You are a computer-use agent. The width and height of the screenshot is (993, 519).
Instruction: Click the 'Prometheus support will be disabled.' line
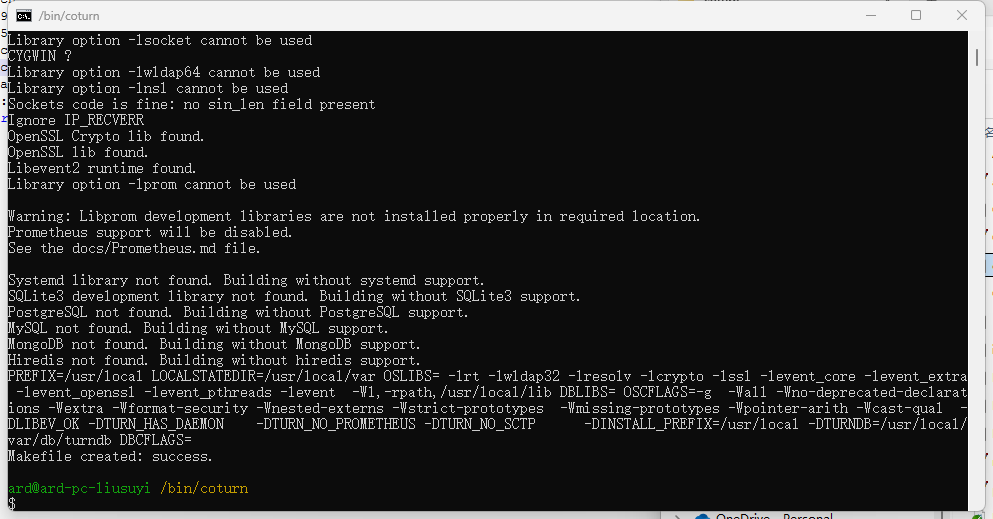point(150,232)
